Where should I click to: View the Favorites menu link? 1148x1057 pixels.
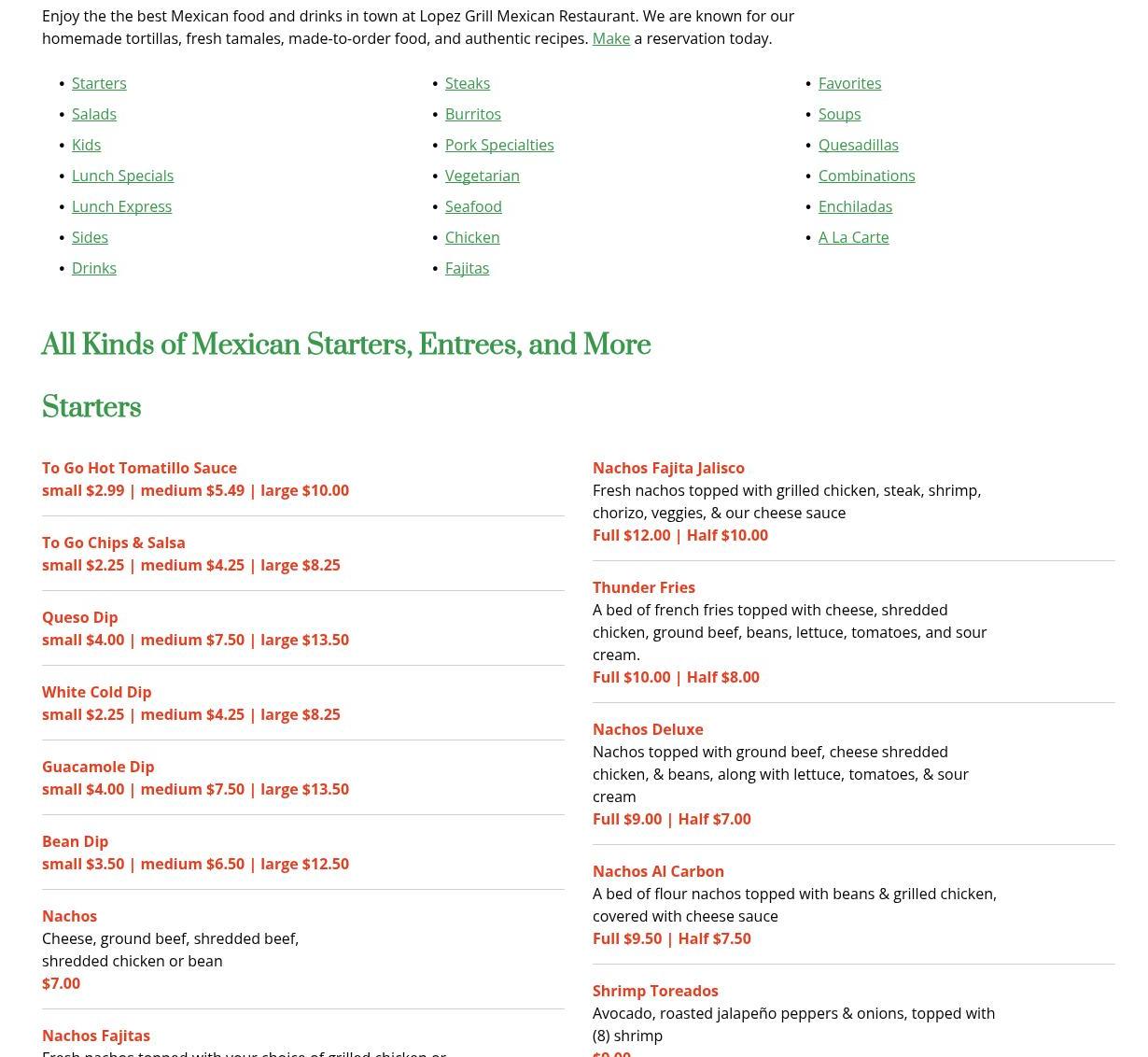(x=849, y=83)
